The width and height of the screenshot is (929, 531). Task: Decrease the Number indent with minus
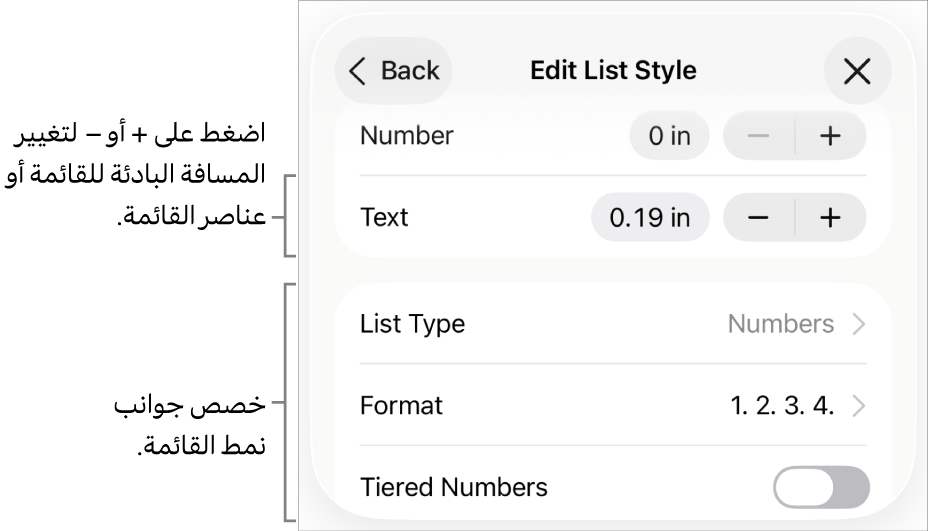759,136
